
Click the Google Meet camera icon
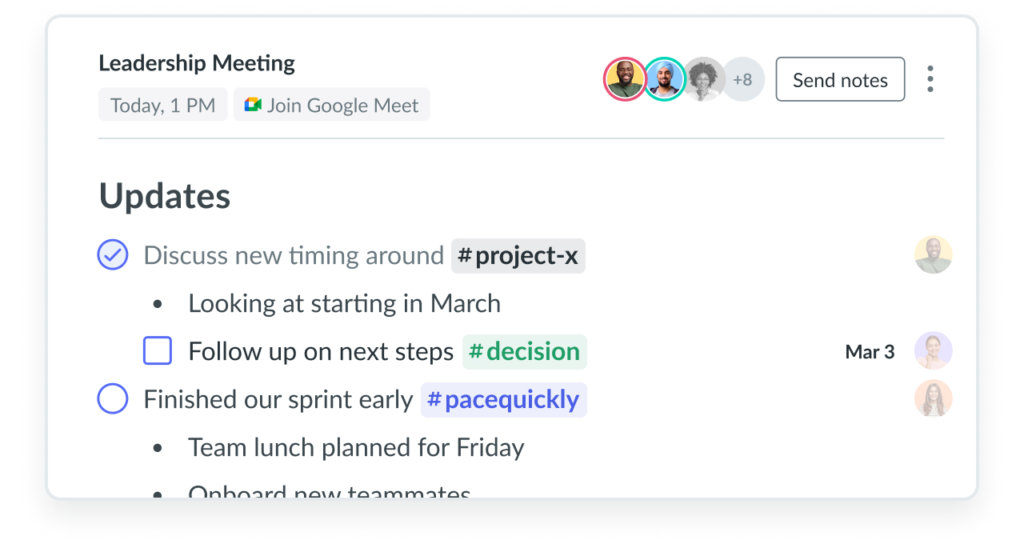tap(253, 104)
